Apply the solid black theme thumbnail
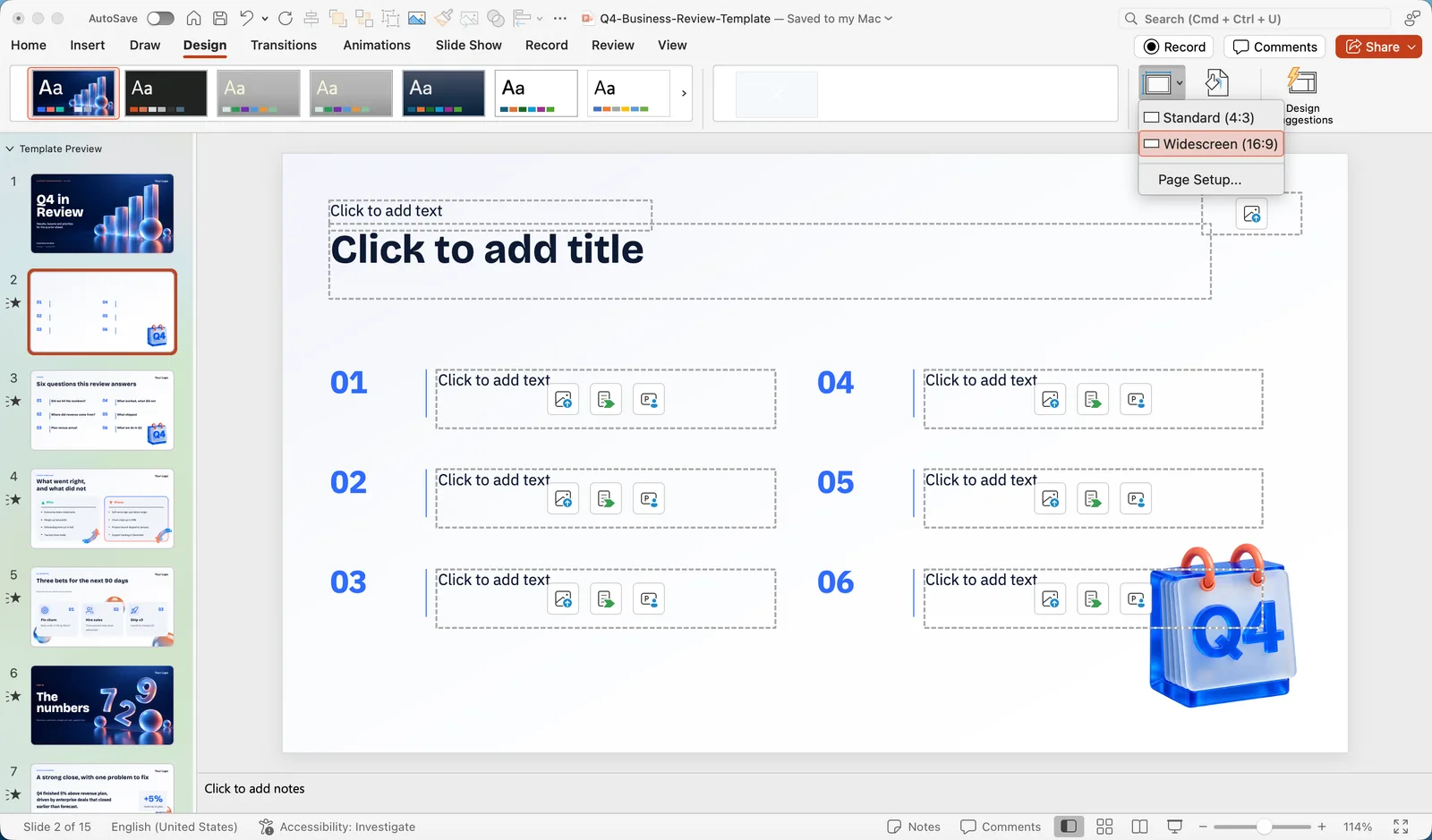Viewport: 1432px width, 840px height. coord(166,93)
